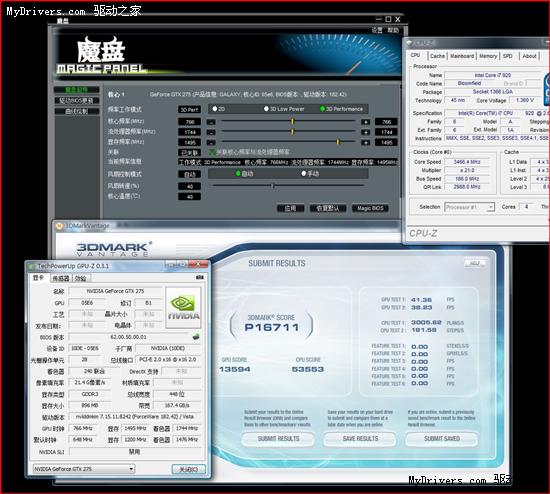
Task: Maximize the Magic Panel window
Action: (x=388, y=19)
